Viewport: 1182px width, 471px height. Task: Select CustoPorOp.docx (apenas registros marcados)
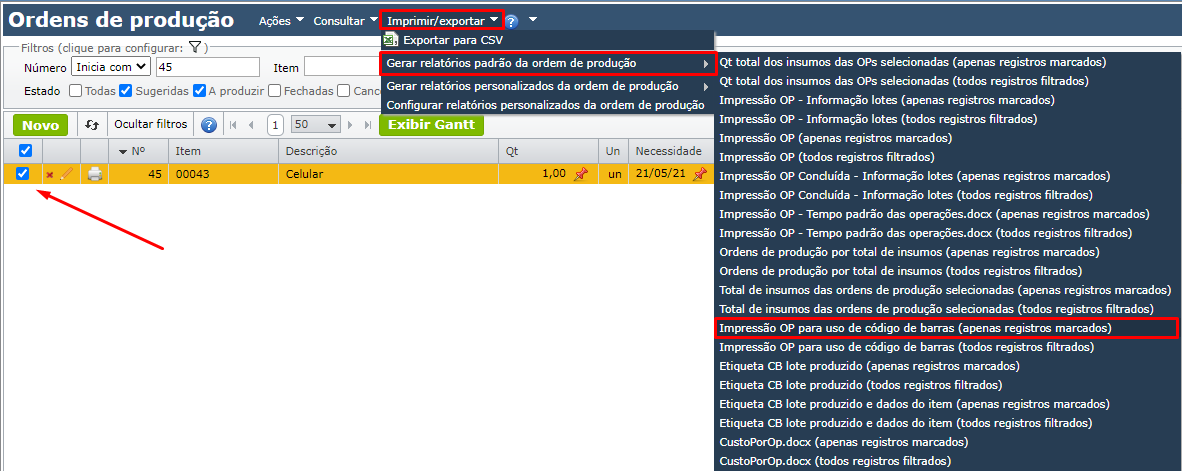(844, 442)
